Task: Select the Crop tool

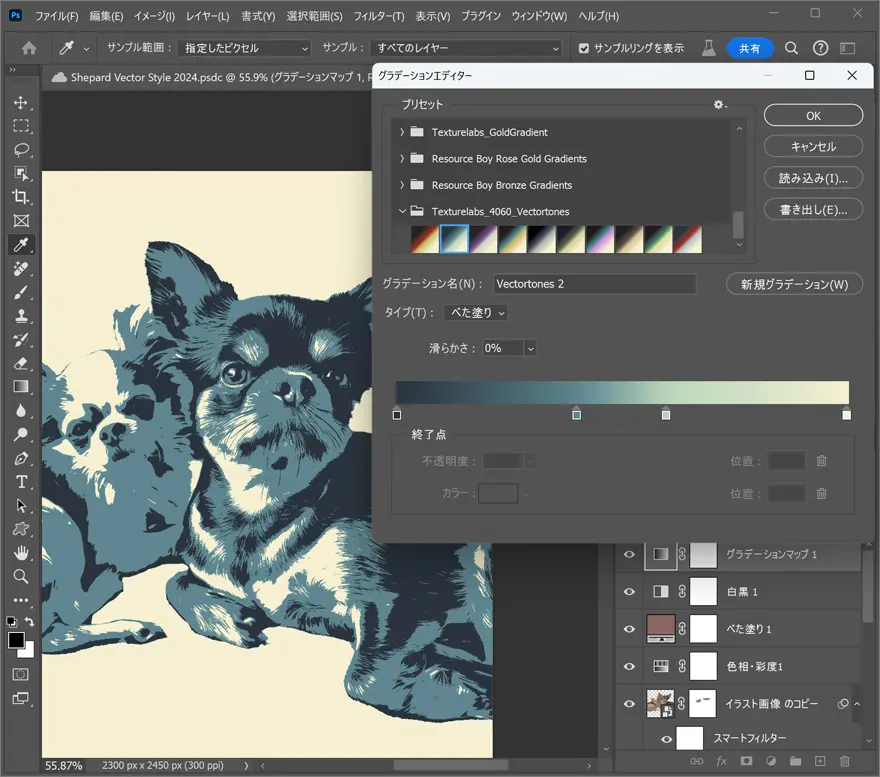Action: click(x=21, y=197)
